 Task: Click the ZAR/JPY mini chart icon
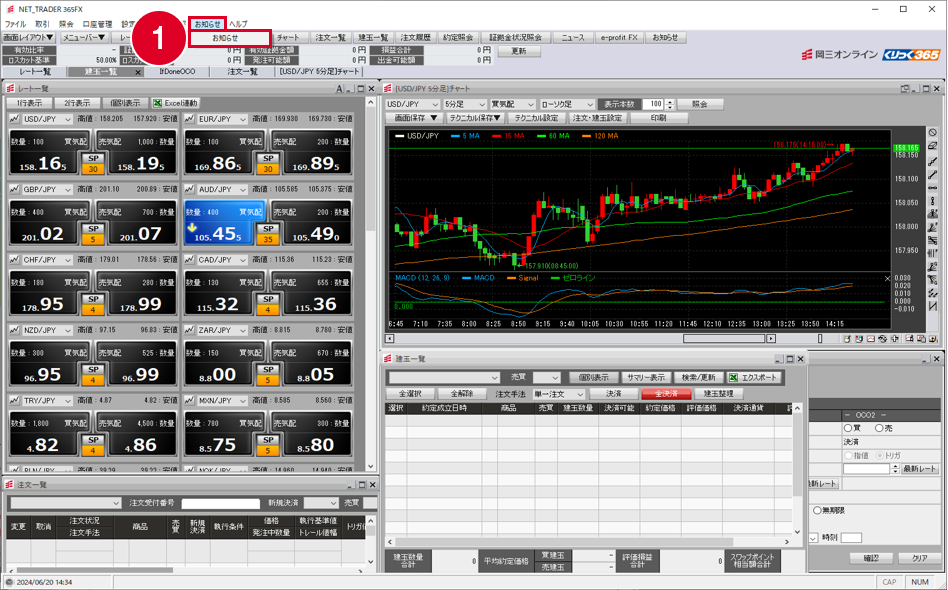pyautogui.click(x=189, y=330)
